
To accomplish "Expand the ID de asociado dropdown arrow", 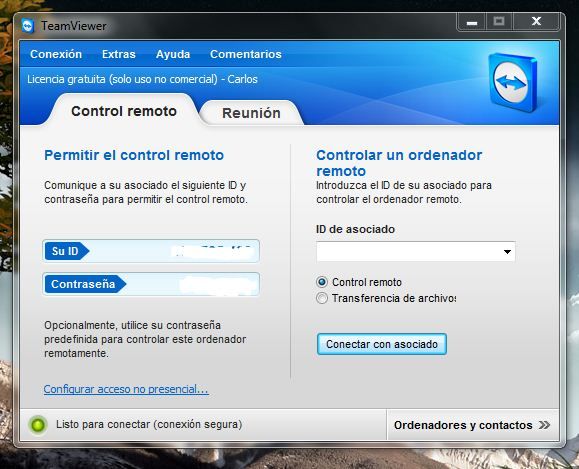I will 507,252.
